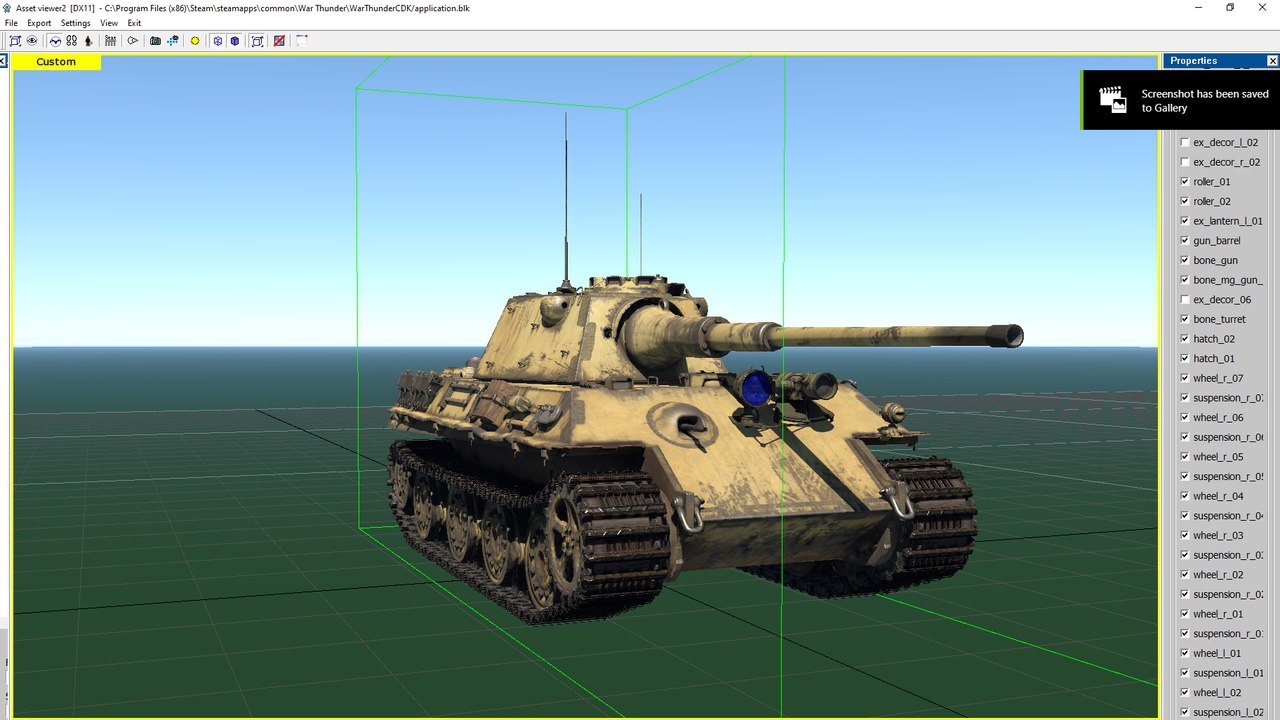Viewport: 1280px width, 720px height.
Task: Uncheck the roller_02 node
Action: click(1185, 201)
